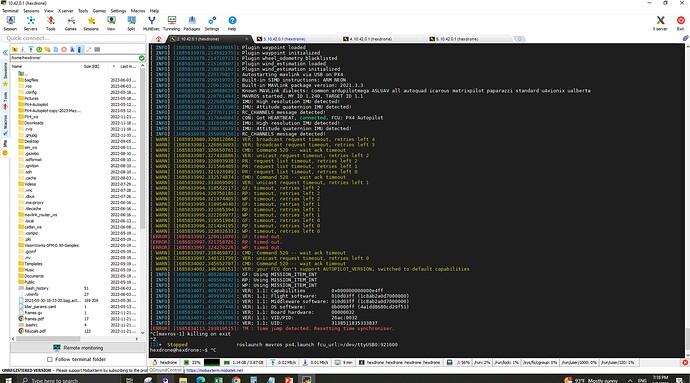
Task: Click the remote path input field
Action: [74, 58]
